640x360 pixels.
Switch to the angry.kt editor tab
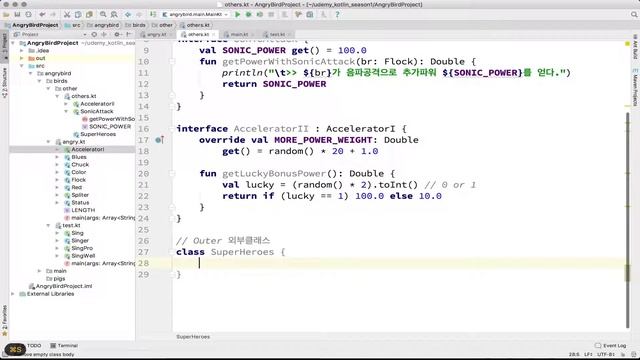click(156, 35)
